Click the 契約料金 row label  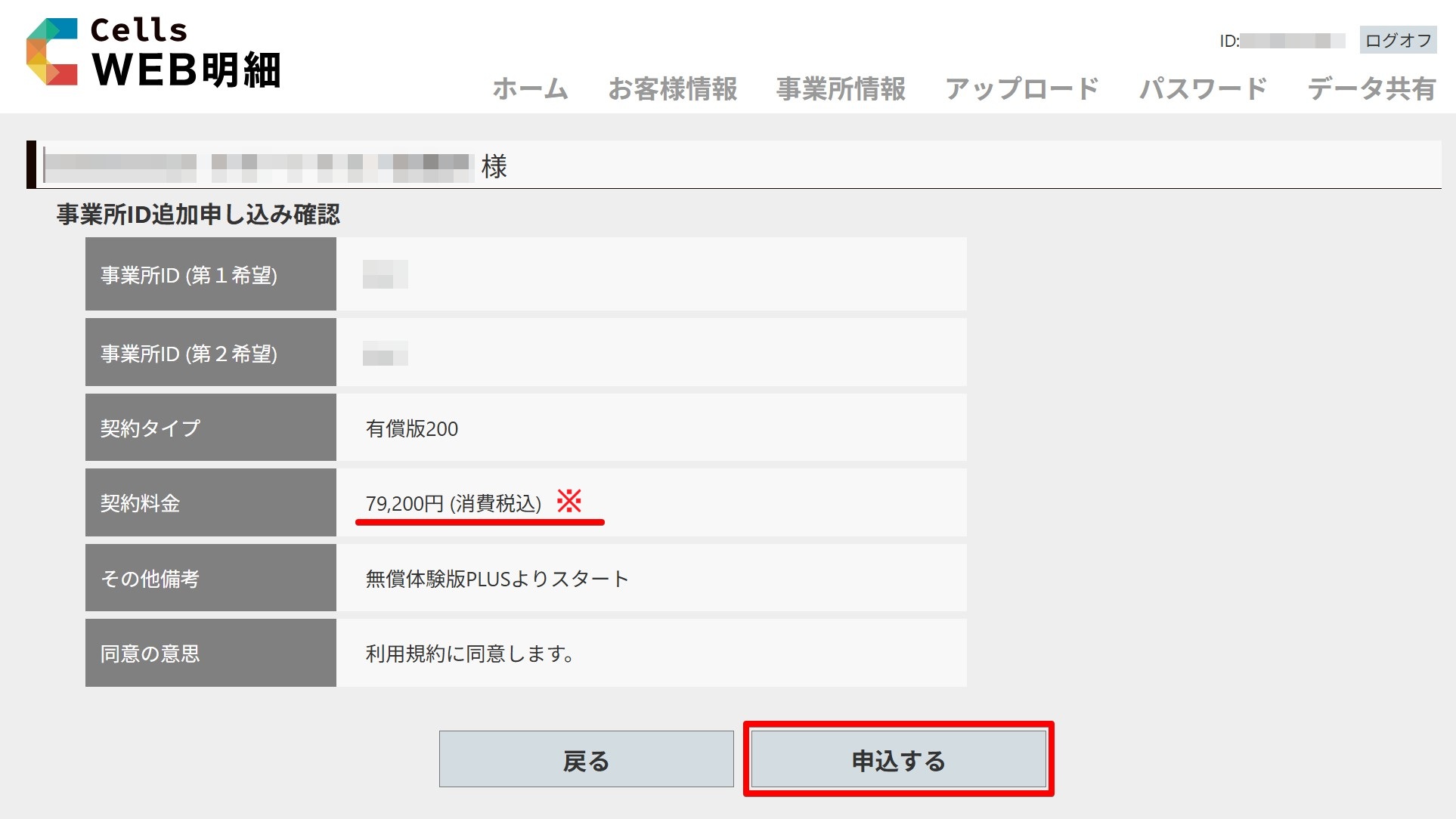point(141,503)
